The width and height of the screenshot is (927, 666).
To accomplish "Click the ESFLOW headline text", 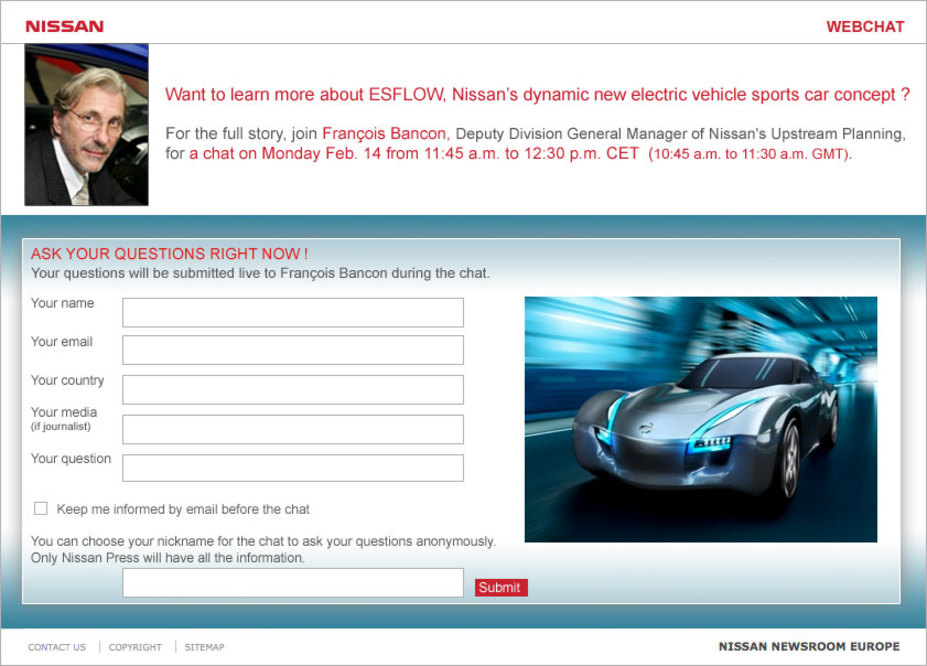I will tap(537, 95).
